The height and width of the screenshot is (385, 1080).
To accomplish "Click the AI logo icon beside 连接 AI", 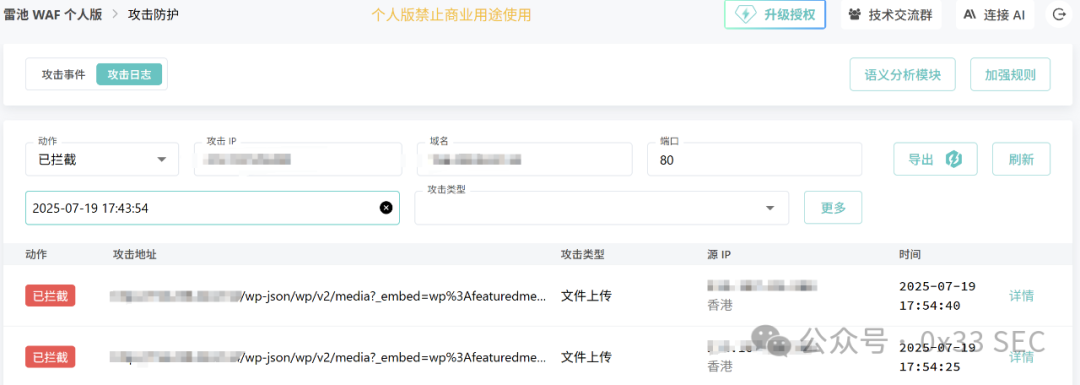I will click(970, 14).
